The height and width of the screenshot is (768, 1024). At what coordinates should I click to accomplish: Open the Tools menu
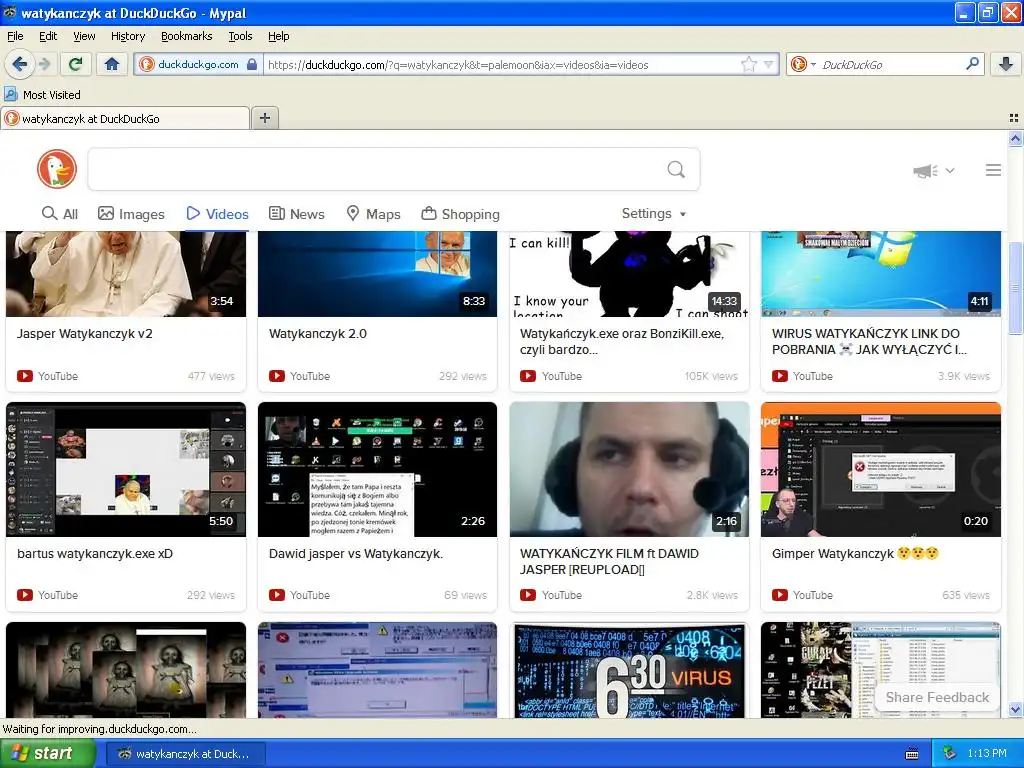(240, 36)
